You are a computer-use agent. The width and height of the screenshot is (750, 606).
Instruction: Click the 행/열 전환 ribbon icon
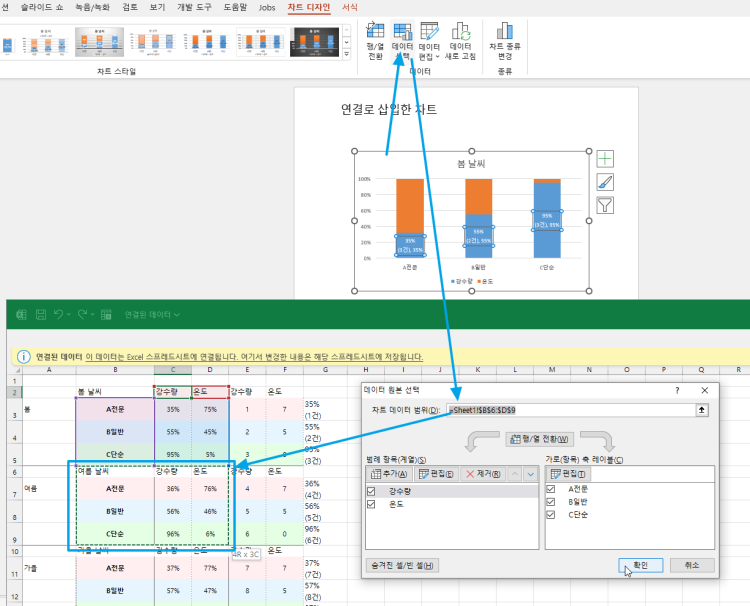[375, 41]
